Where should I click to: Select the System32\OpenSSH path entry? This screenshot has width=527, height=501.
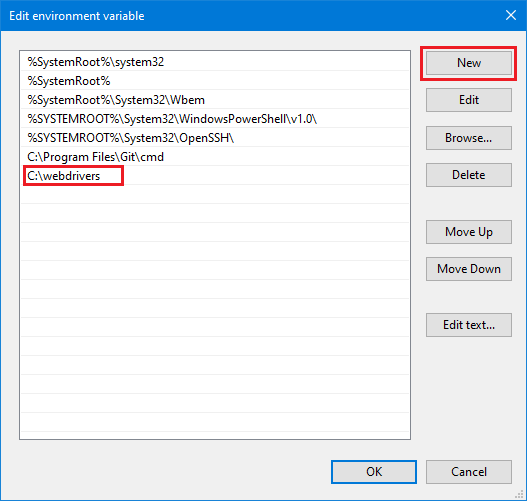pos(215,138)
